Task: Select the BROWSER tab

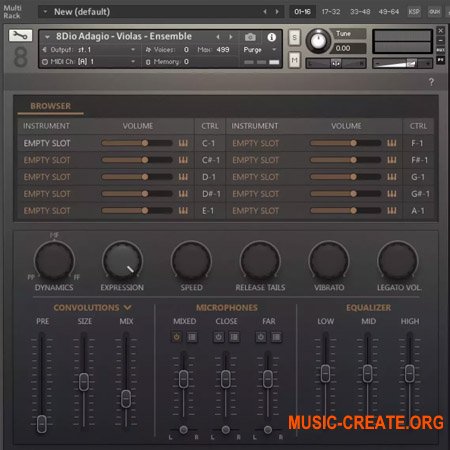Action: pyautogui.click(x=51, y=106)
